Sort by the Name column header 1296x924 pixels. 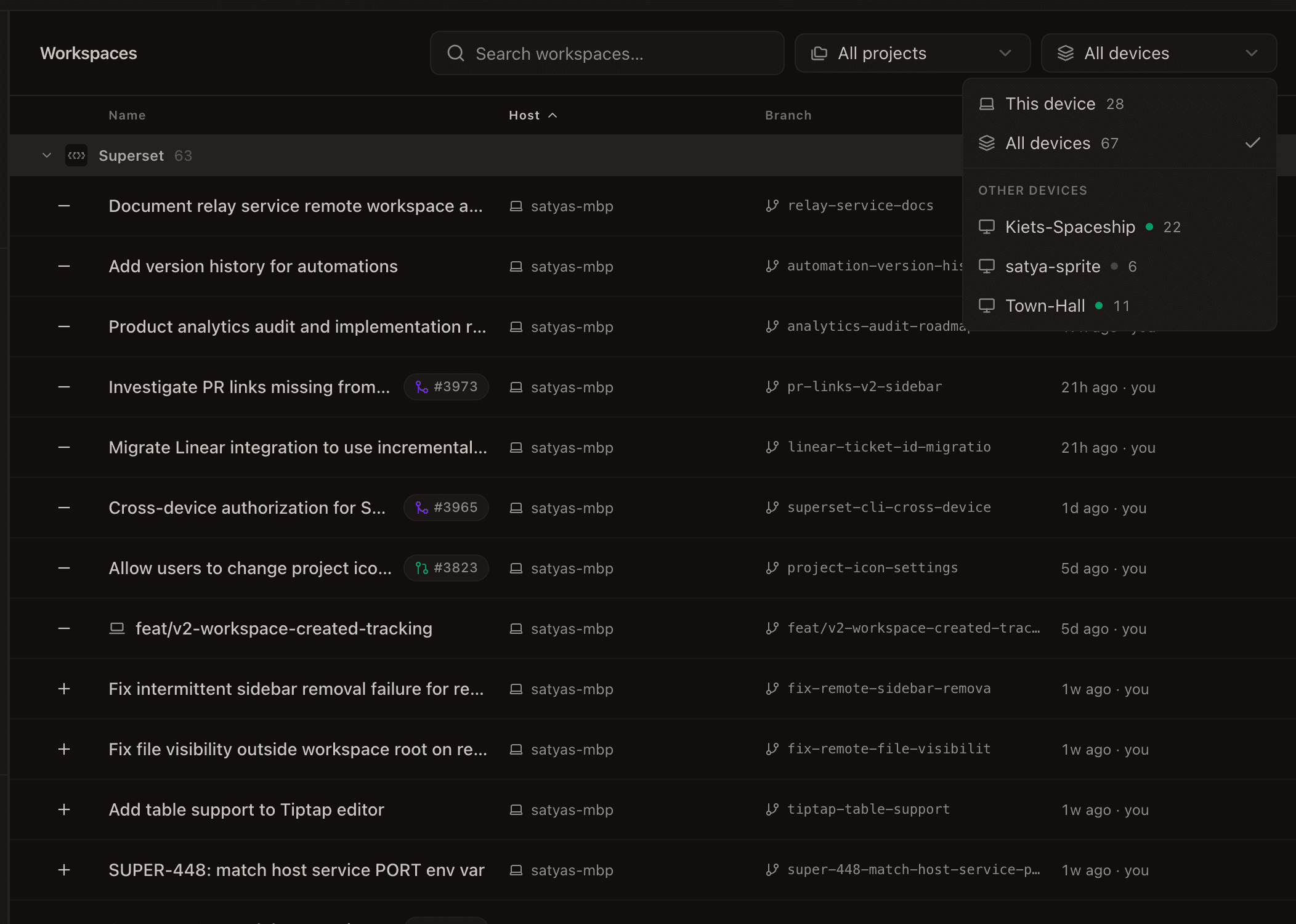point(127,115)
